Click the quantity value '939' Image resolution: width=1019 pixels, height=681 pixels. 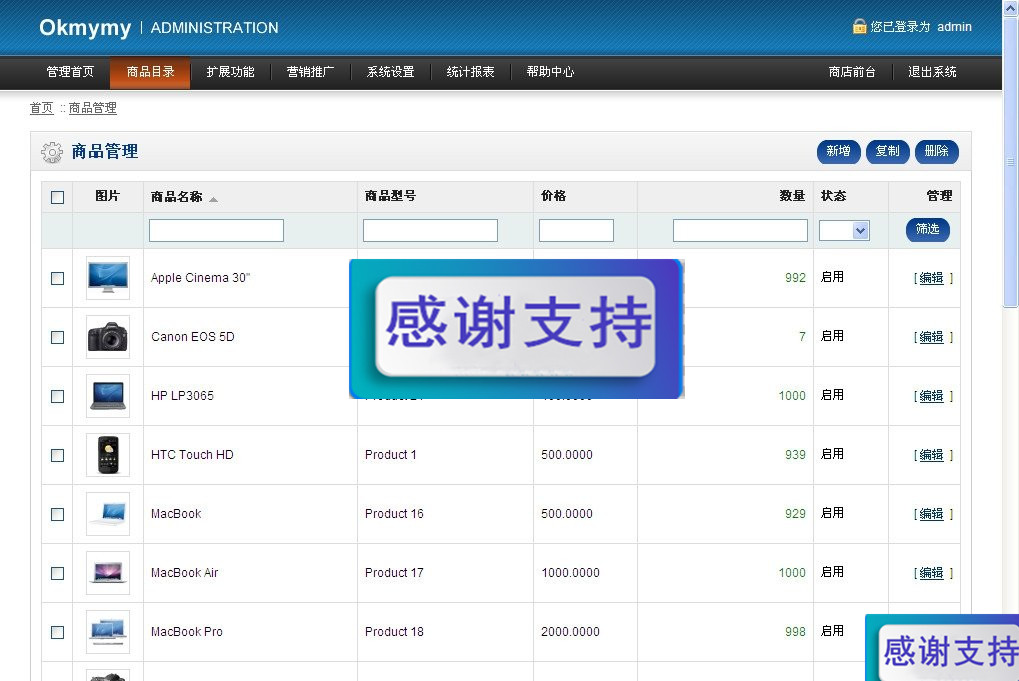(x=795, y=455)
